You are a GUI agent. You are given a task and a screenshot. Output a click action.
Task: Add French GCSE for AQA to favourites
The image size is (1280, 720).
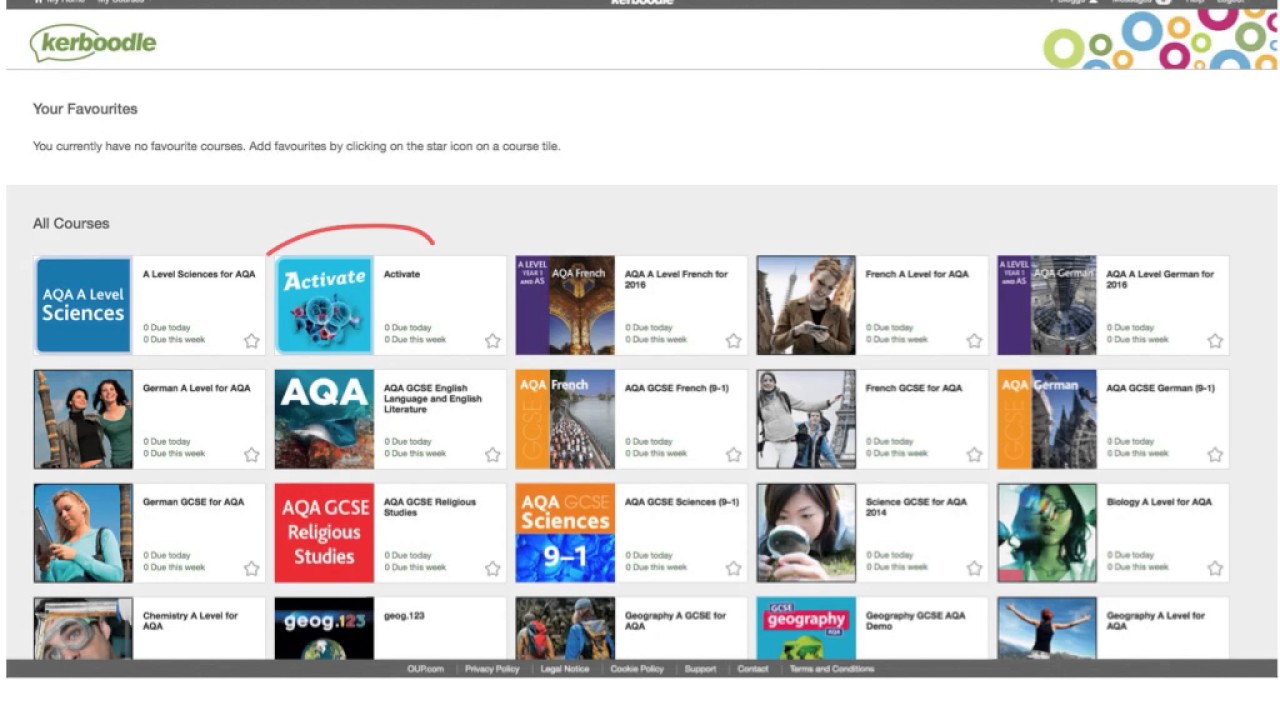click(x=974, y=455)
